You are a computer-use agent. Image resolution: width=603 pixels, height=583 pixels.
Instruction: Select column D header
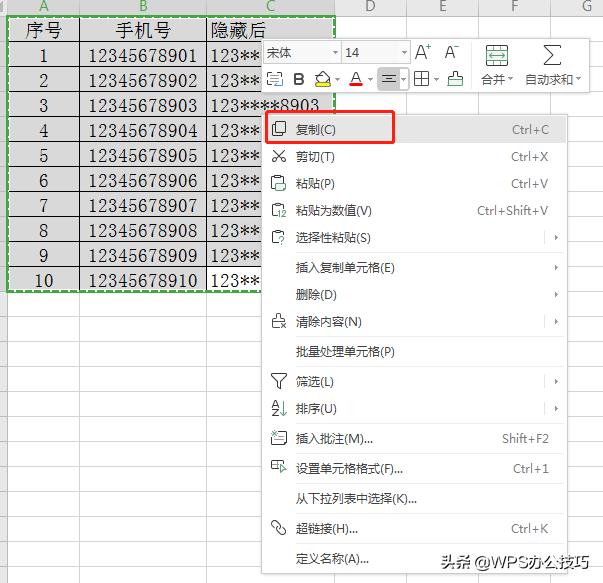tap(370, 7)
